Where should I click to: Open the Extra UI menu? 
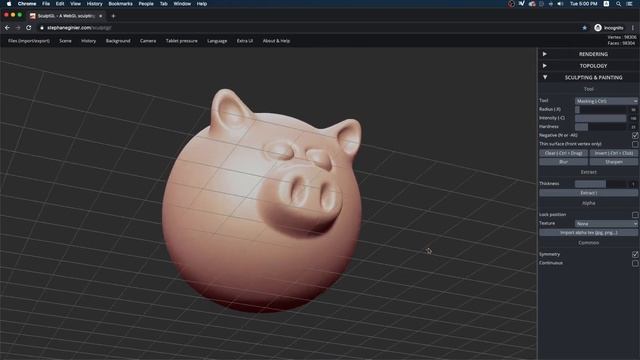pyautogui.click(x=245, y=41)
